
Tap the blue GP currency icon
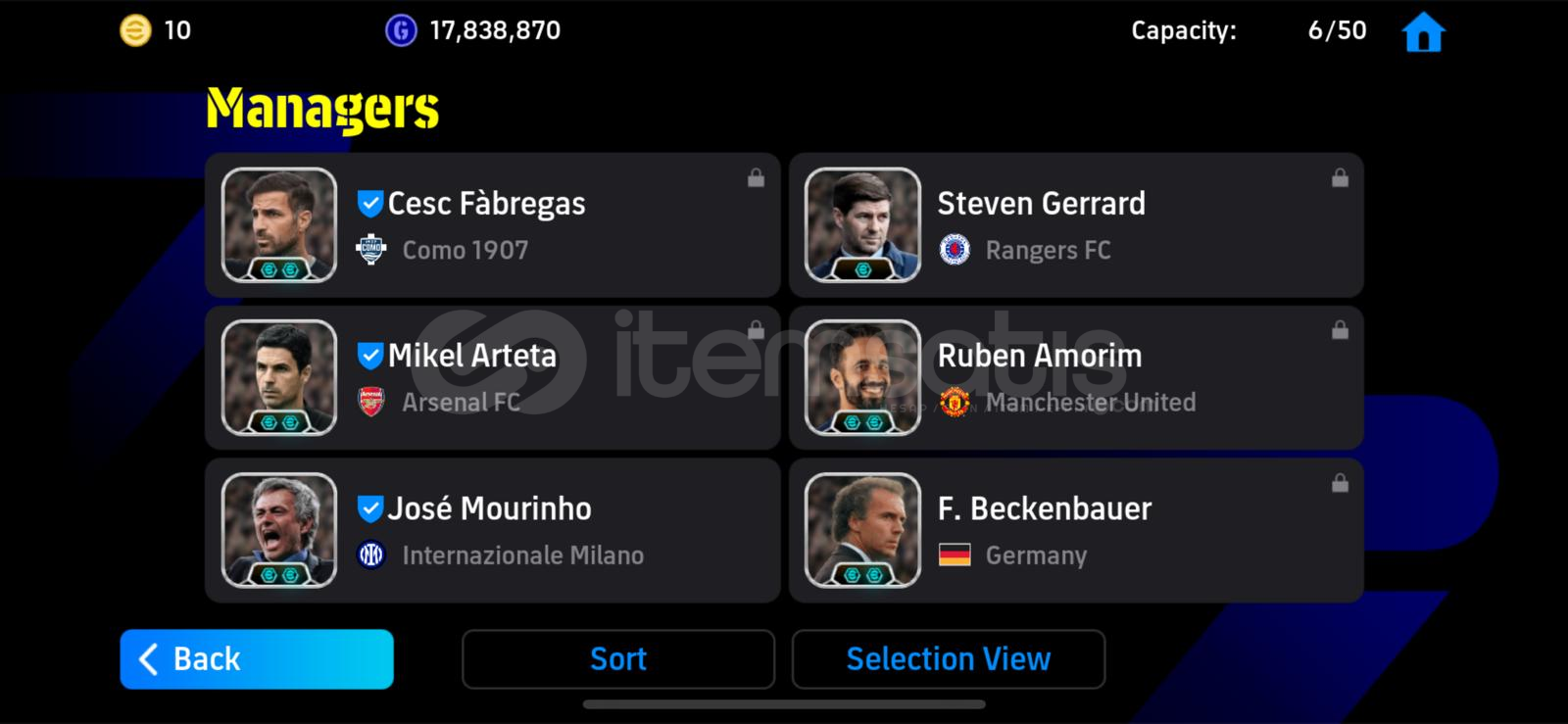pyautogui.click(x=401, y=31)
